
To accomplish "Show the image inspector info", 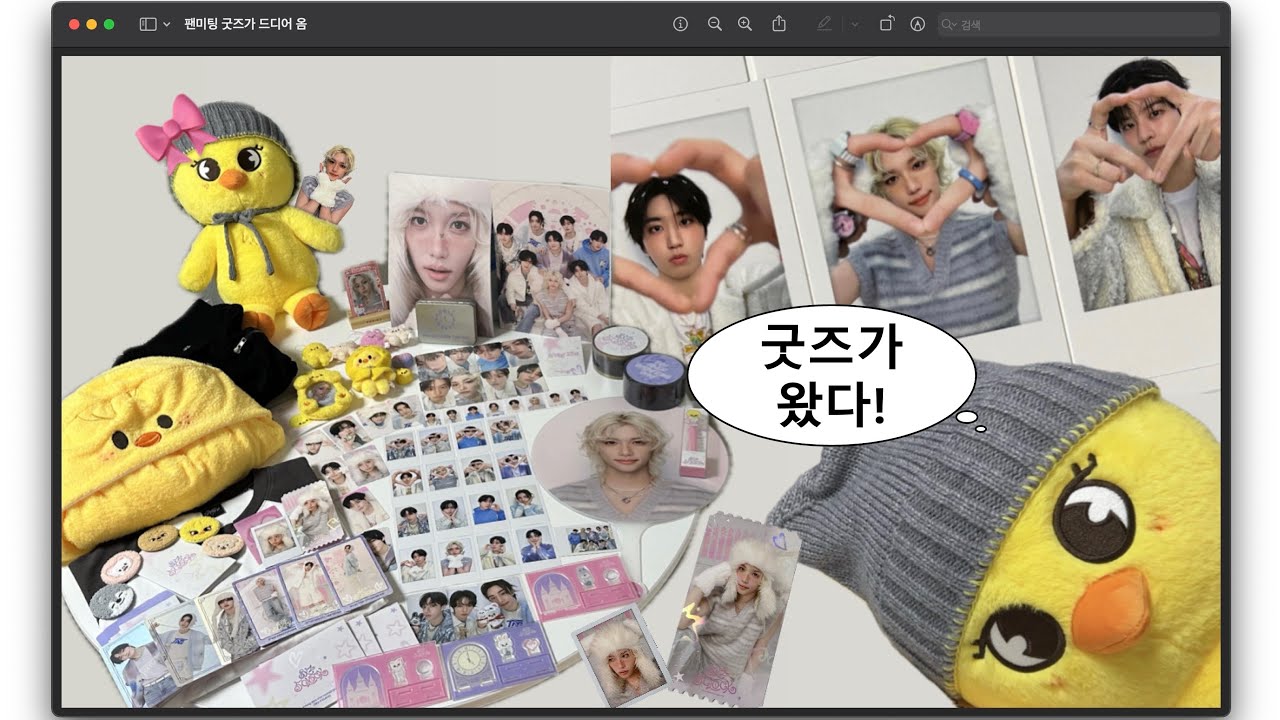I will pyautogui.click(x=681, y=24).
